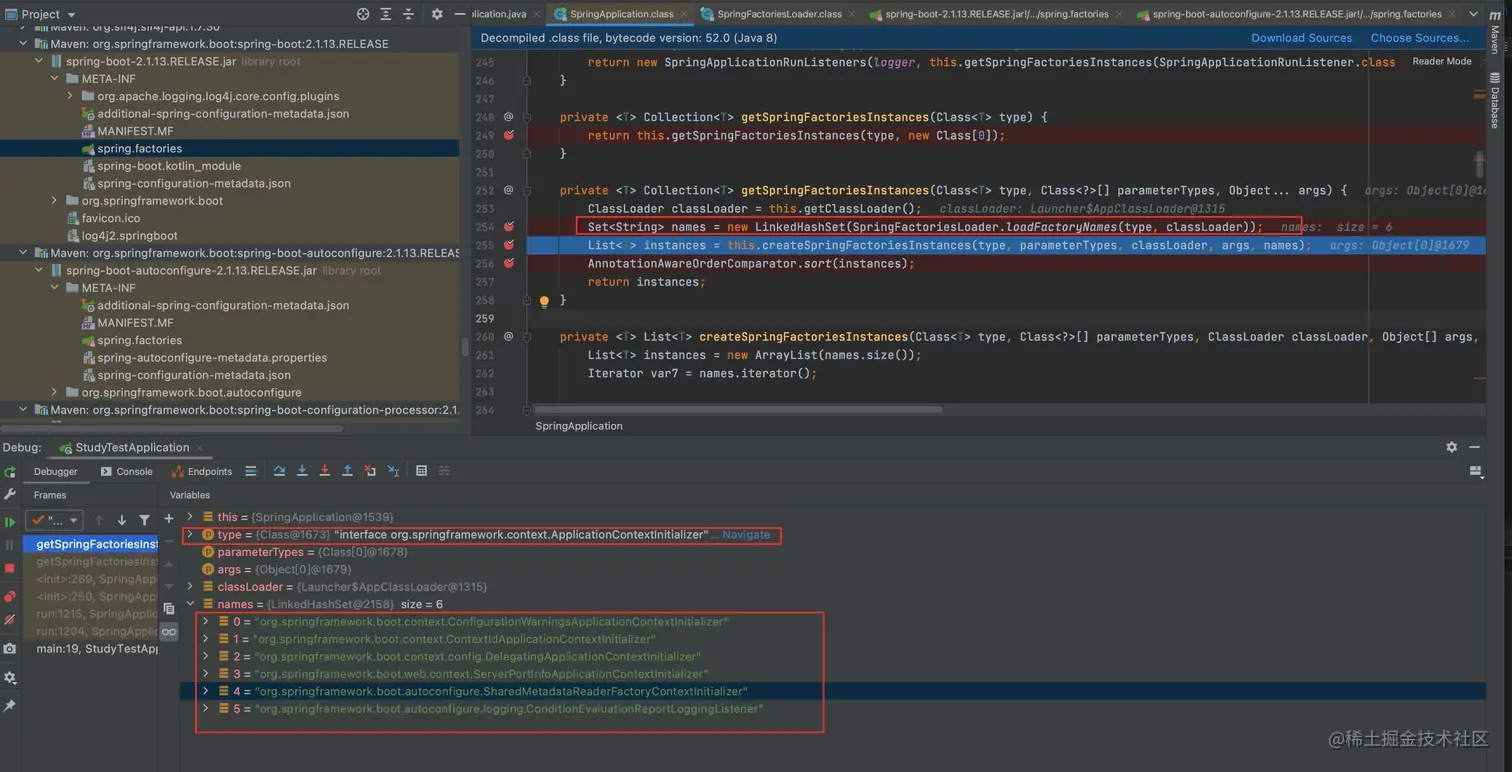Click the editor vertical scrollbar thumb

(1480, 165)
